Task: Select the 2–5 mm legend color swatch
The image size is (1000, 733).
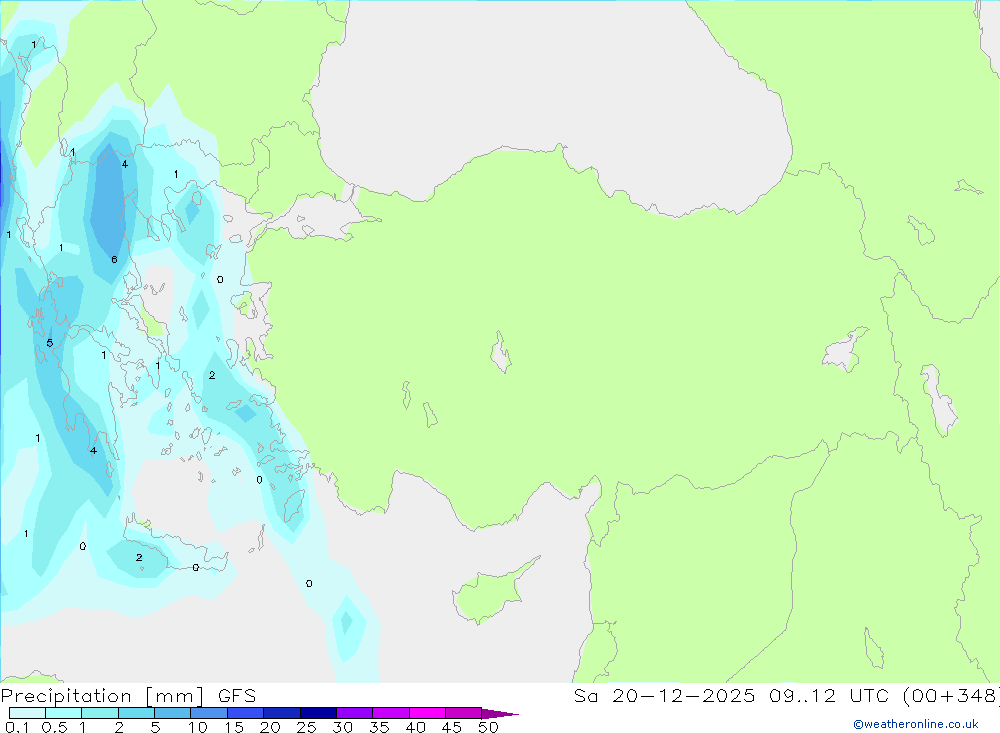Action: 136,713
